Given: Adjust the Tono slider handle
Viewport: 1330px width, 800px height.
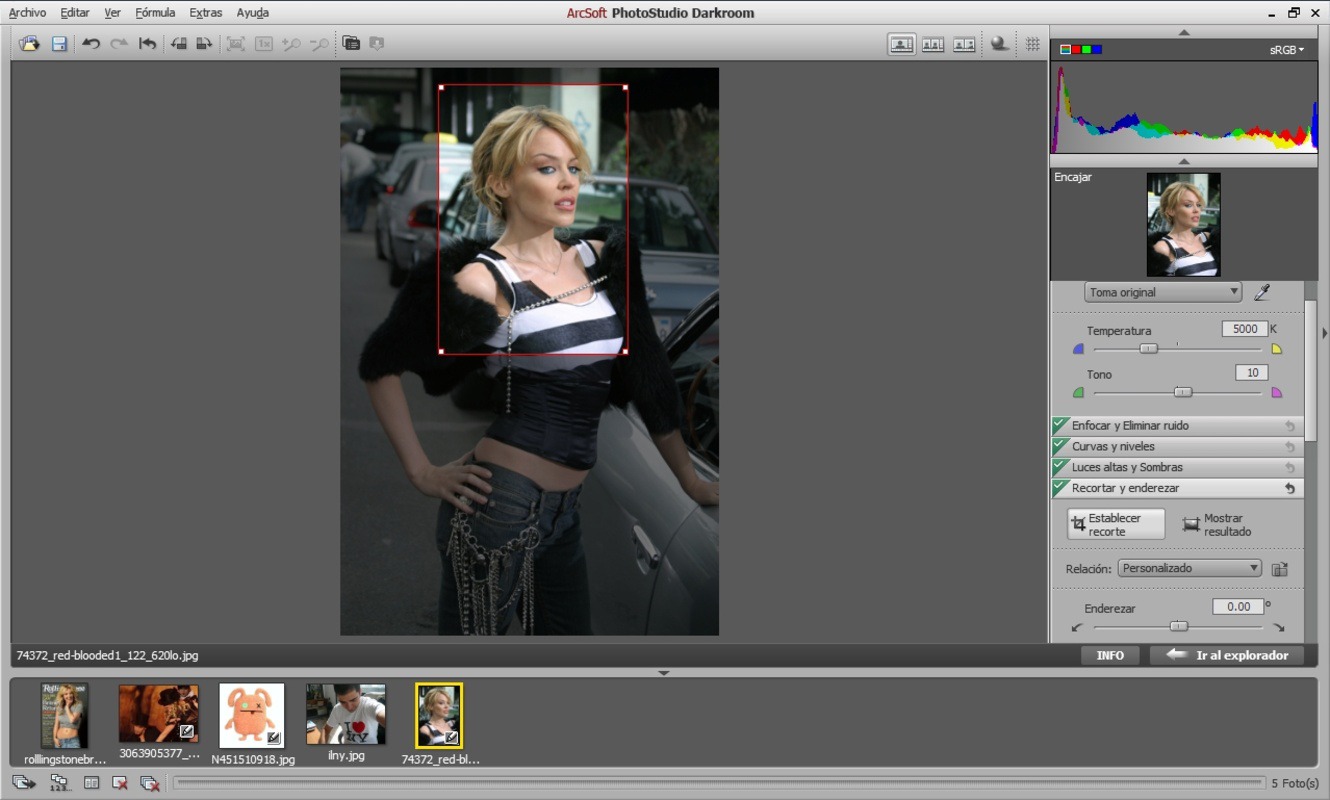Looking at the screenshot, I should click(1183, 393).
